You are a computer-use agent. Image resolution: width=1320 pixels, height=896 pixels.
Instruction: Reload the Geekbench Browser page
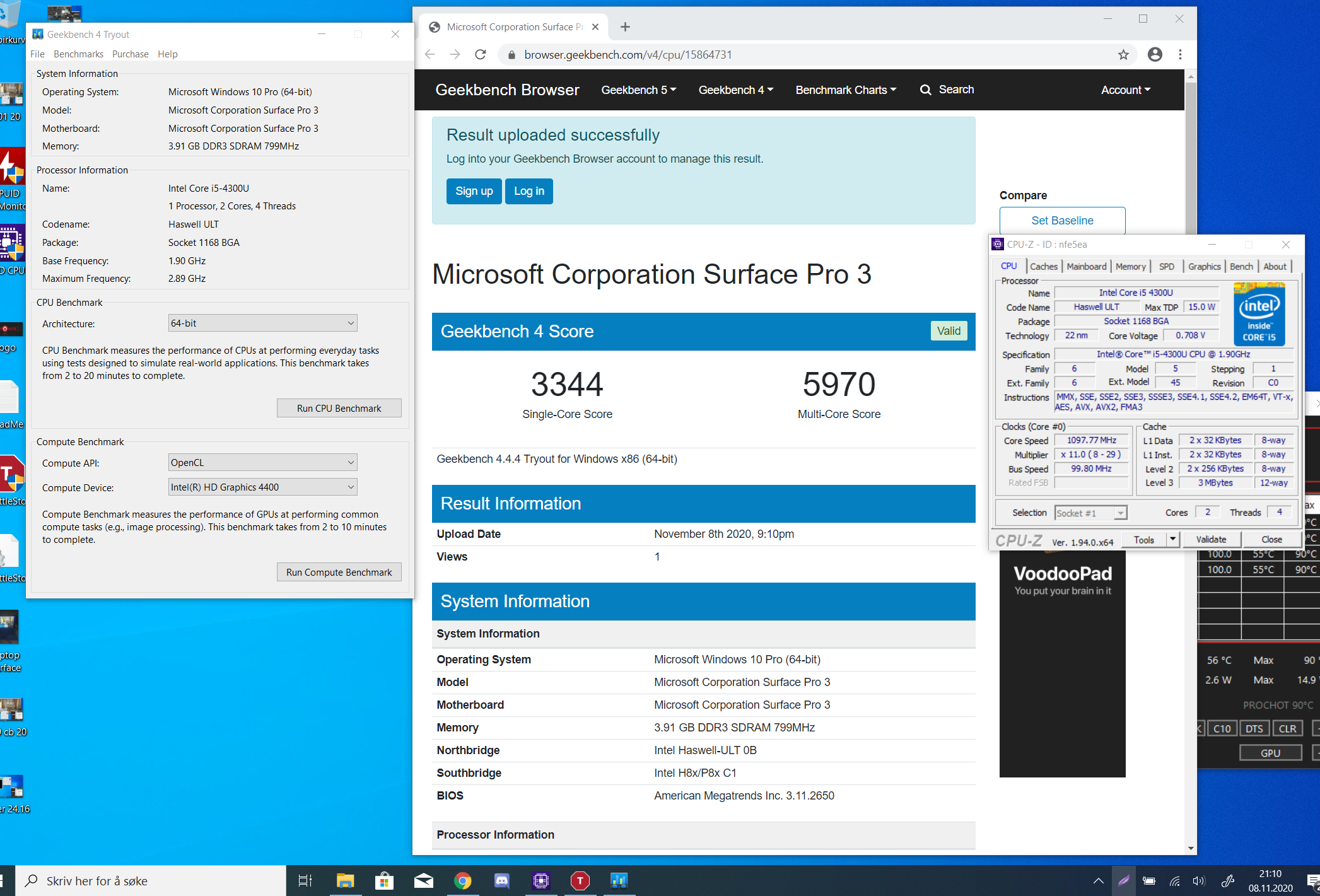click(481, 55)
